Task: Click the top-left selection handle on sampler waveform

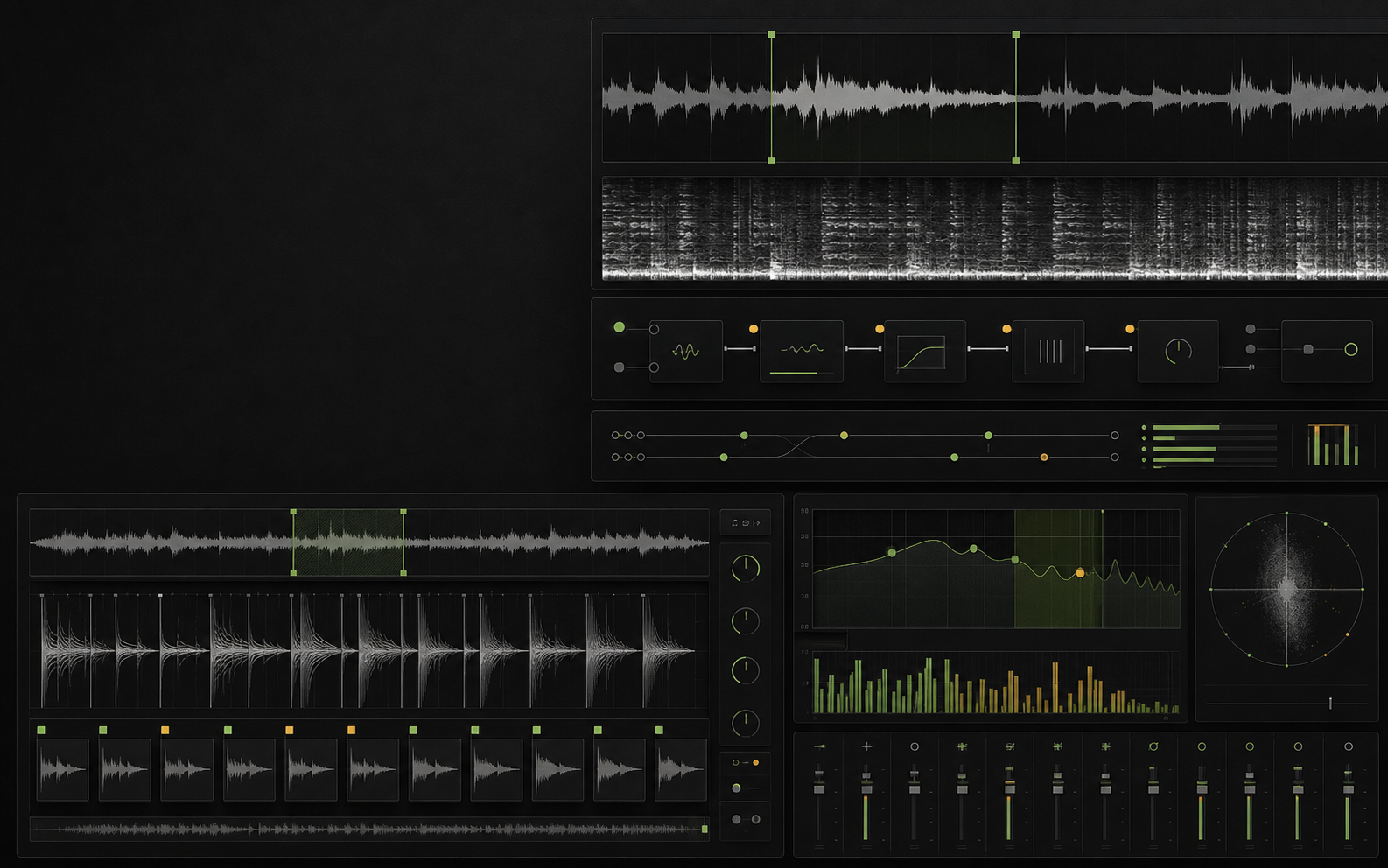Action: [x=293, y=512]
